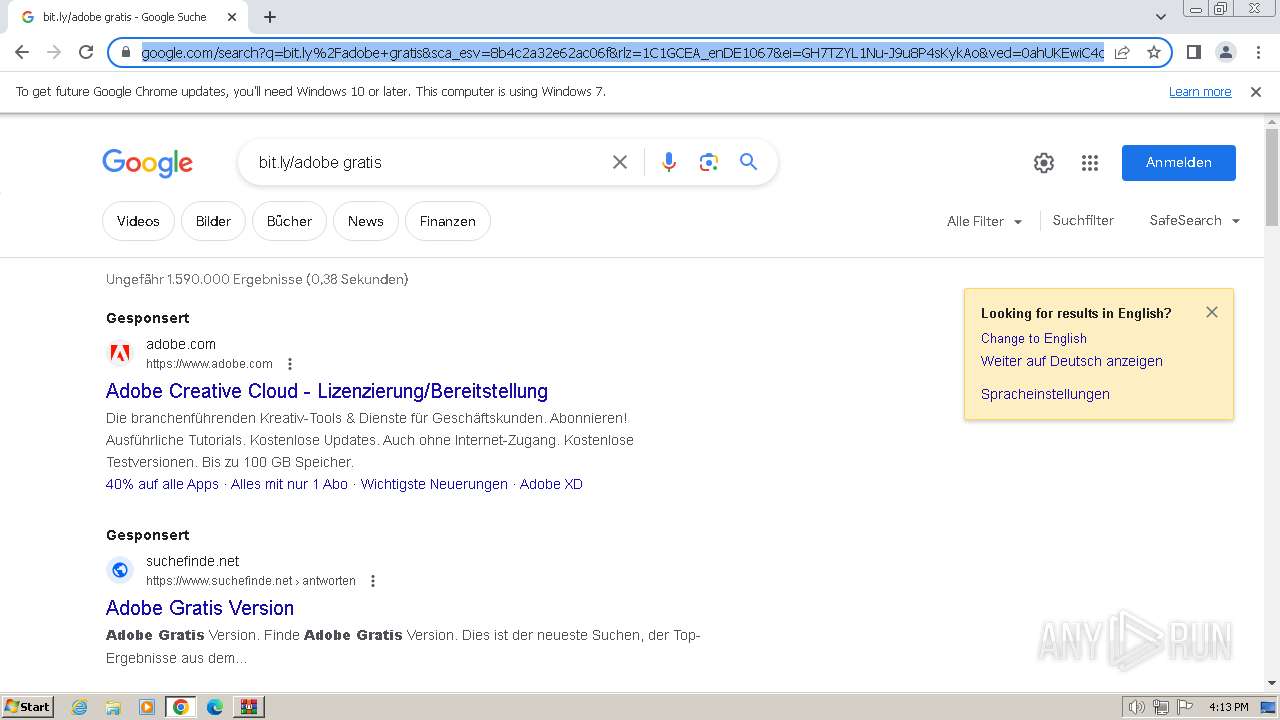Close the 'bit.ly/adobe gratis' tab
The height and width of the screenshot is (720, 1280).
click(232, 17)
